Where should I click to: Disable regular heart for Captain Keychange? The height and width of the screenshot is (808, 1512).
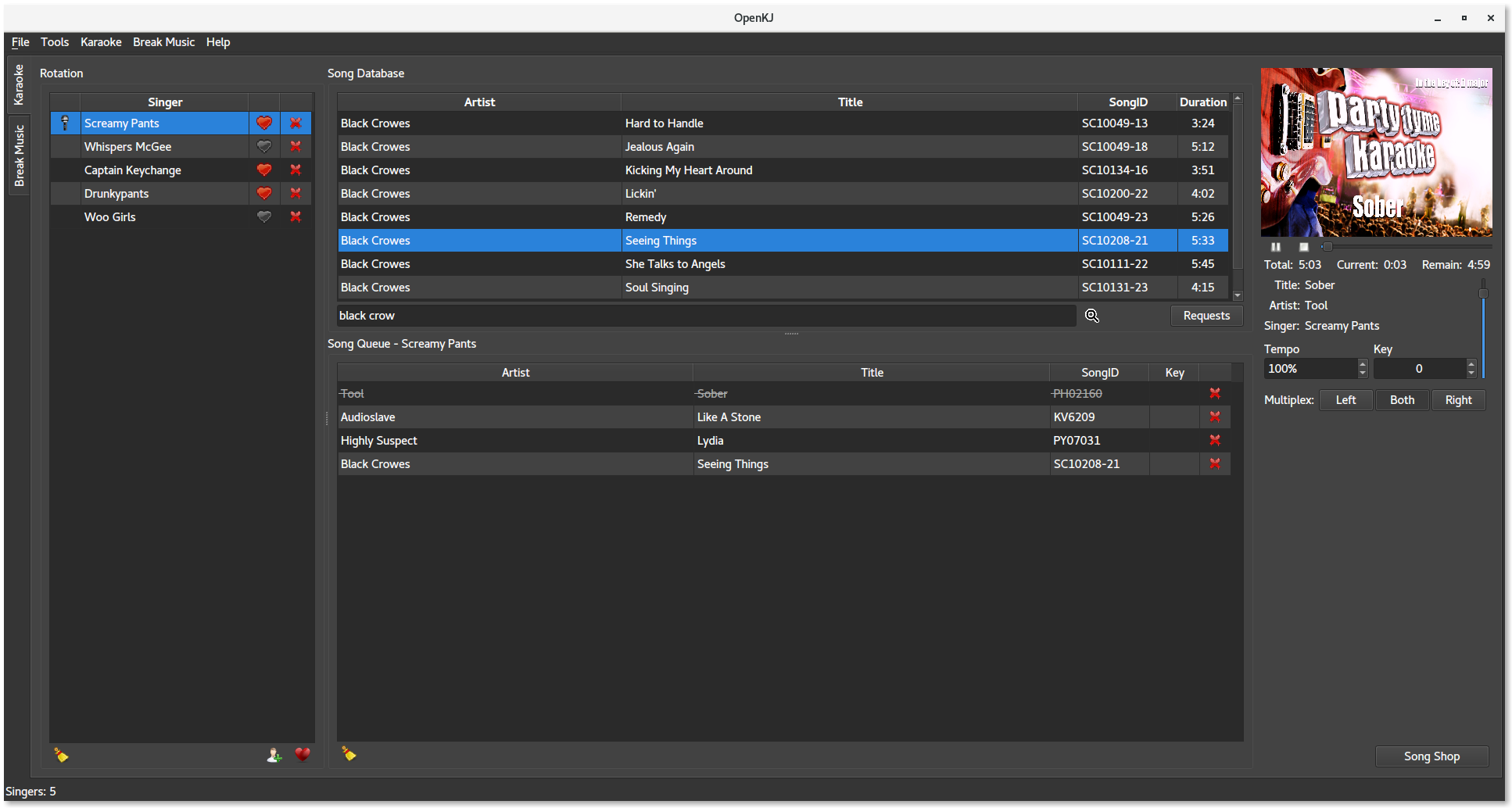tap(264, 170)
